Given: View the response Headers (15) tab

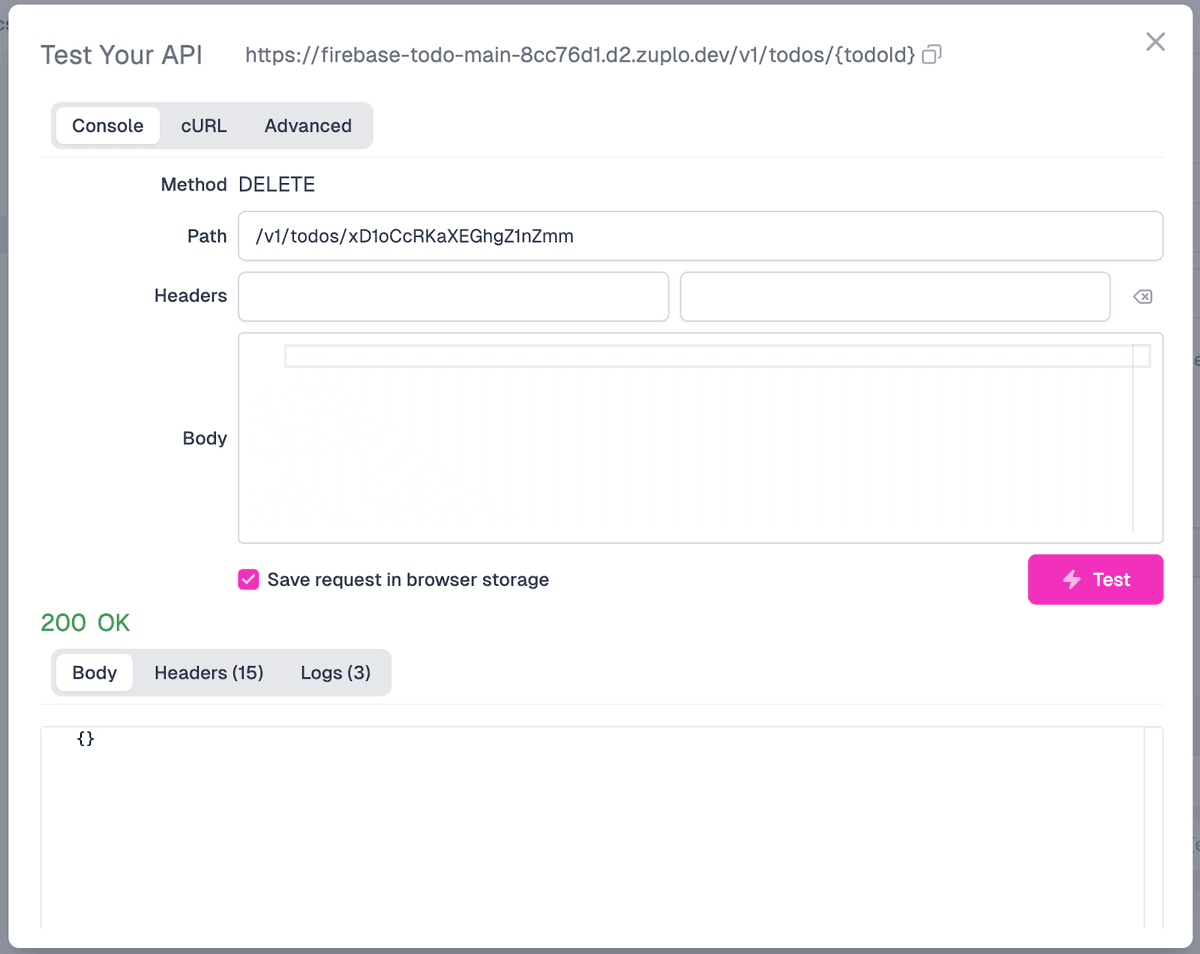Looking at the screenshot, I should 208,672.
